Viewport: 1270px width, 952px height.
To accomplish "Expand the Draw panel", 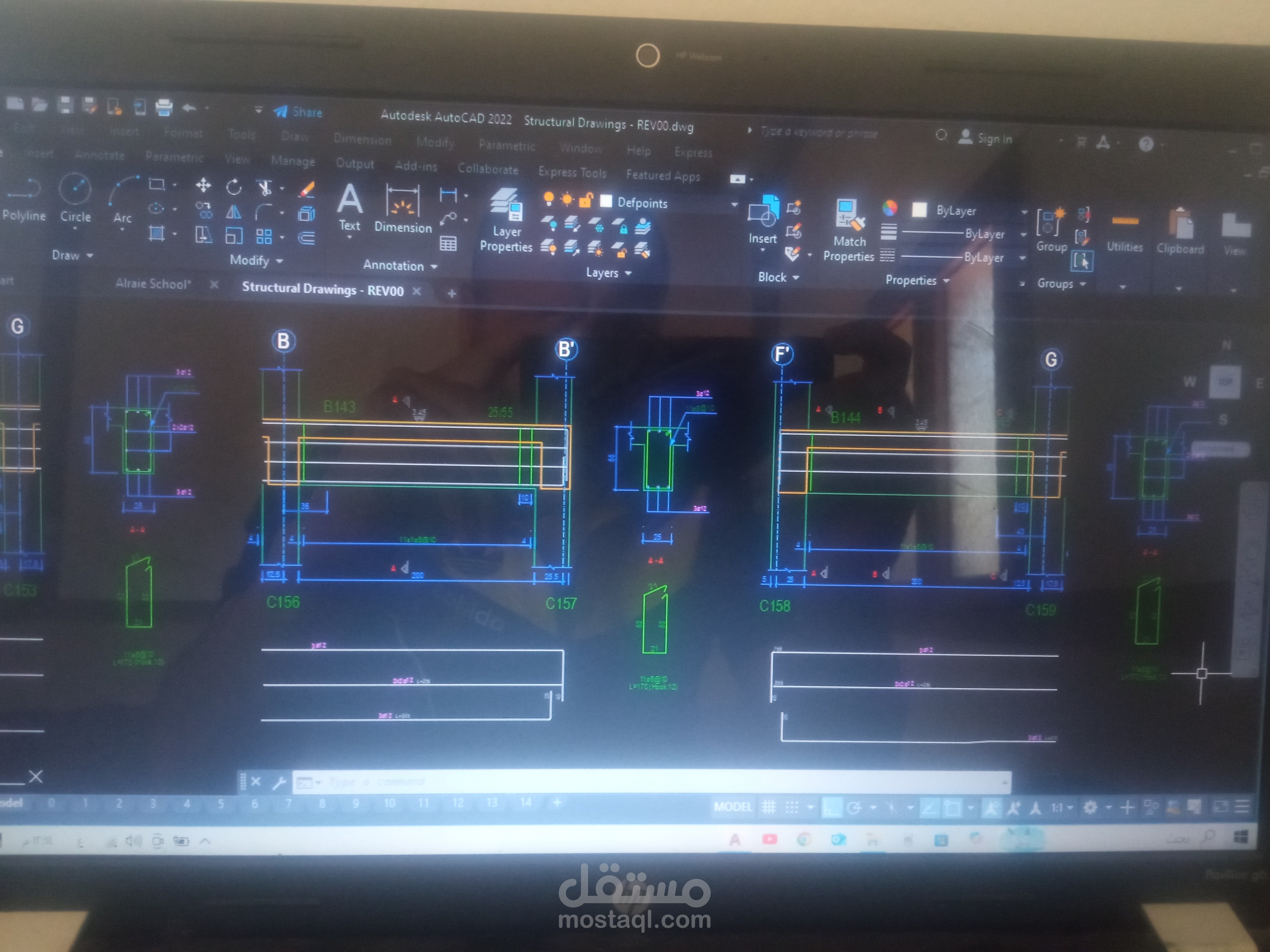I will pos(72,255).
